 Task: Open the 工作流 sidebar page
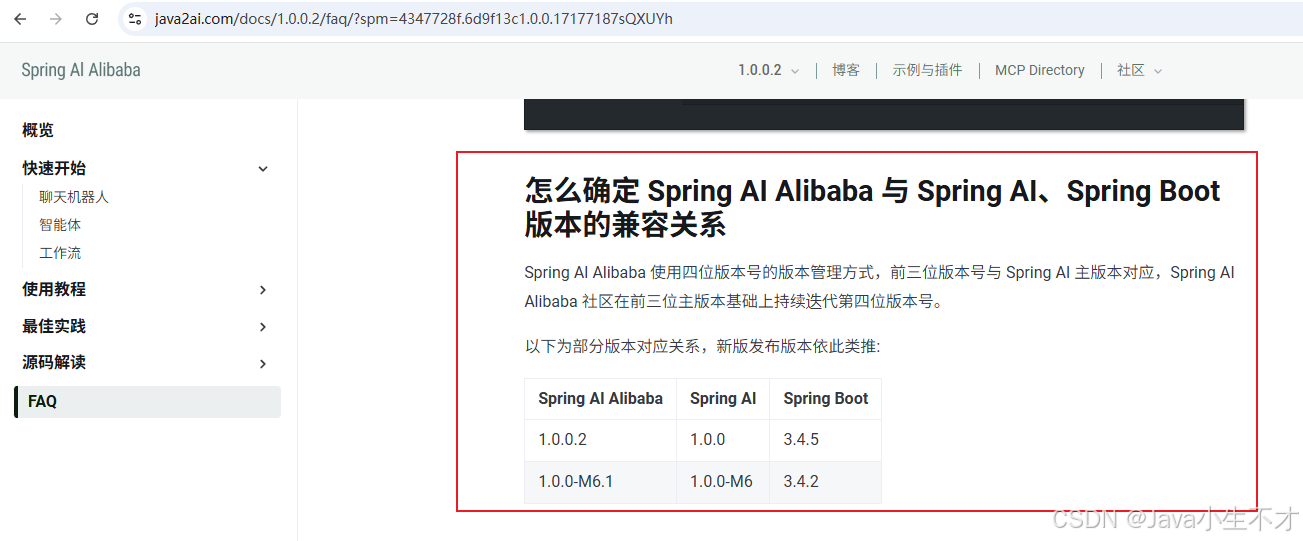tap(60, 253)
